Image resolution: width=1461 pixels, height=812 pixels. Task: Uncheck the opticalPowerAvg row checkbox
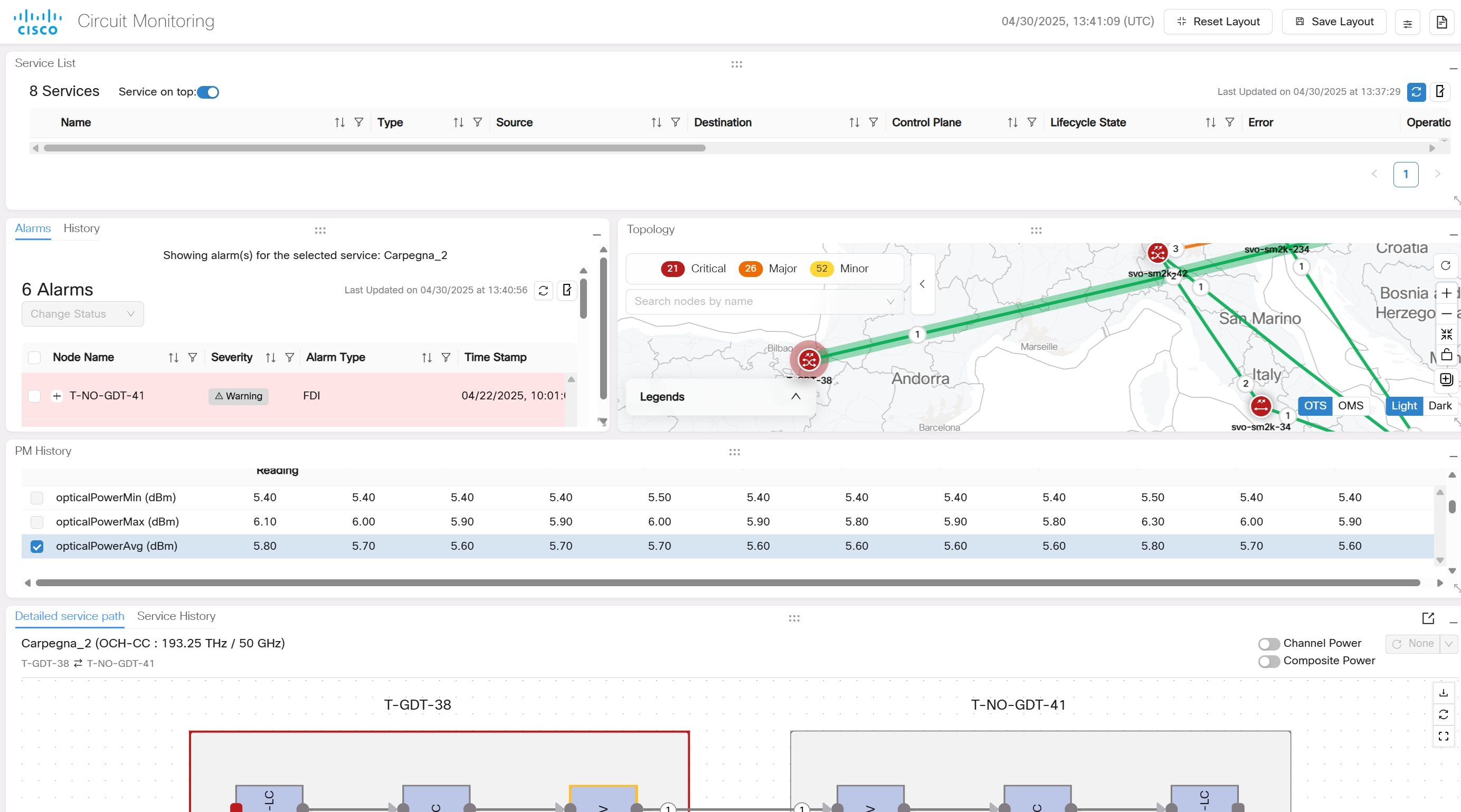click(x=37, y=547)
